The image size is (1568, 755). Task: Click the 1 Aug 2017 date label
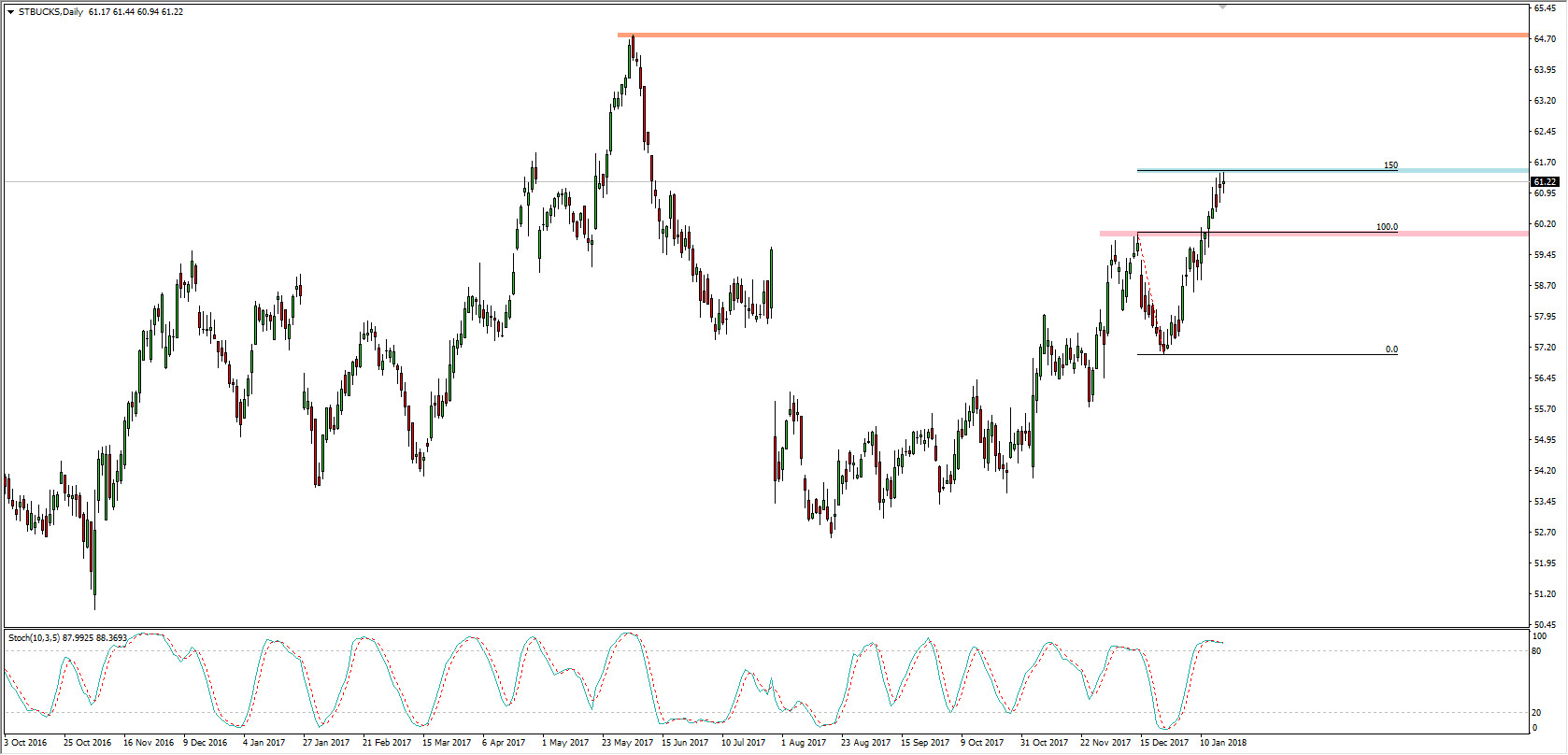coord(804,743)
